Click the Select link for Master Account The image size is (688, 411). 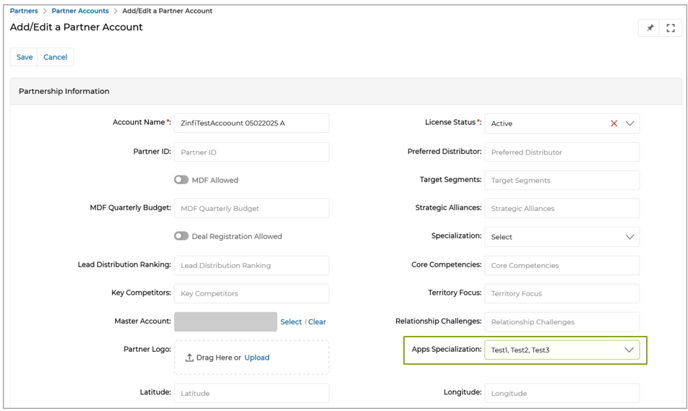pos(290,322)
